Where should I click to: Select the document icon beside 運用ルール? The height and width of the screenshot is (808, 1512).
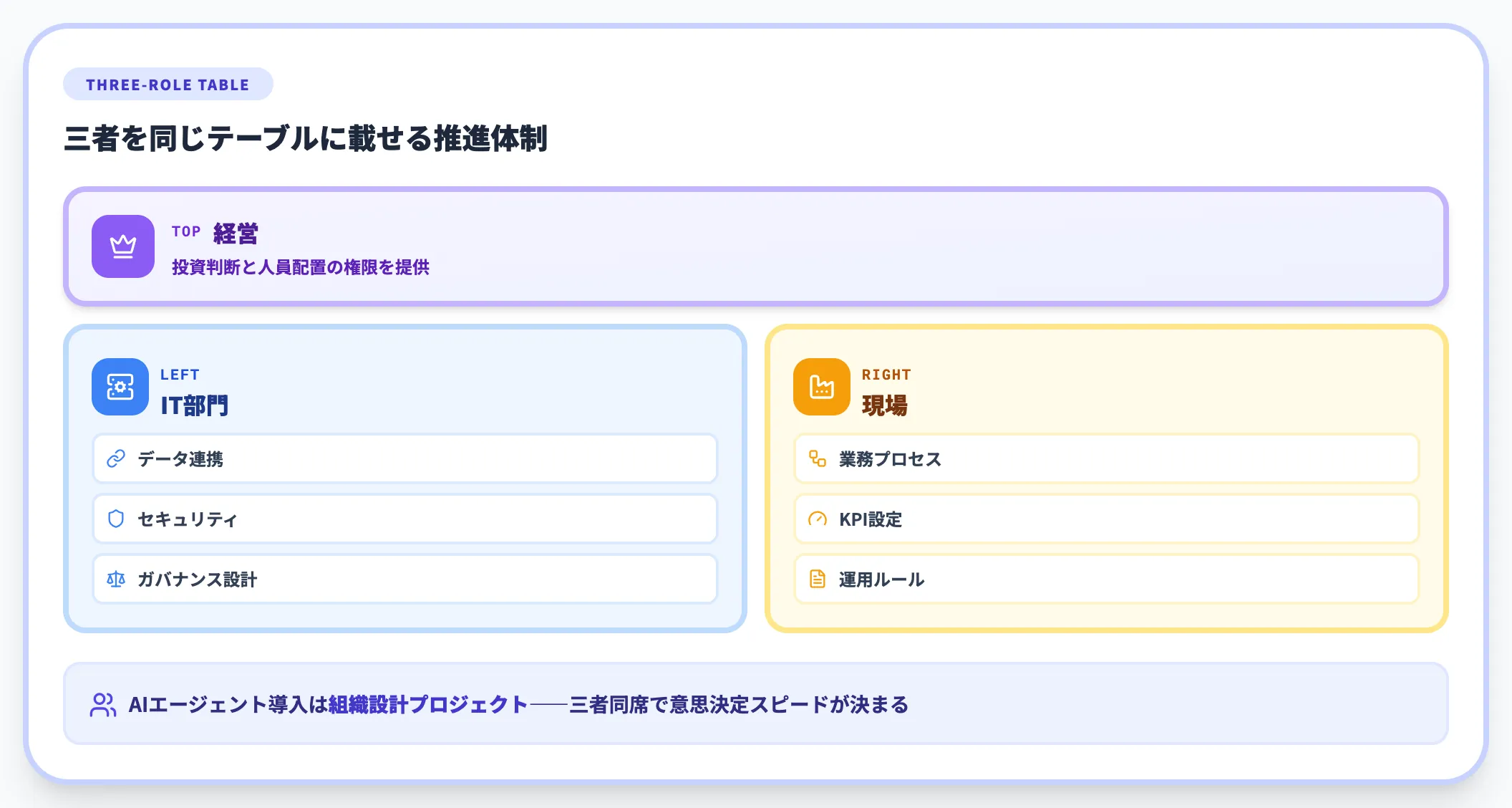point(816,579)
